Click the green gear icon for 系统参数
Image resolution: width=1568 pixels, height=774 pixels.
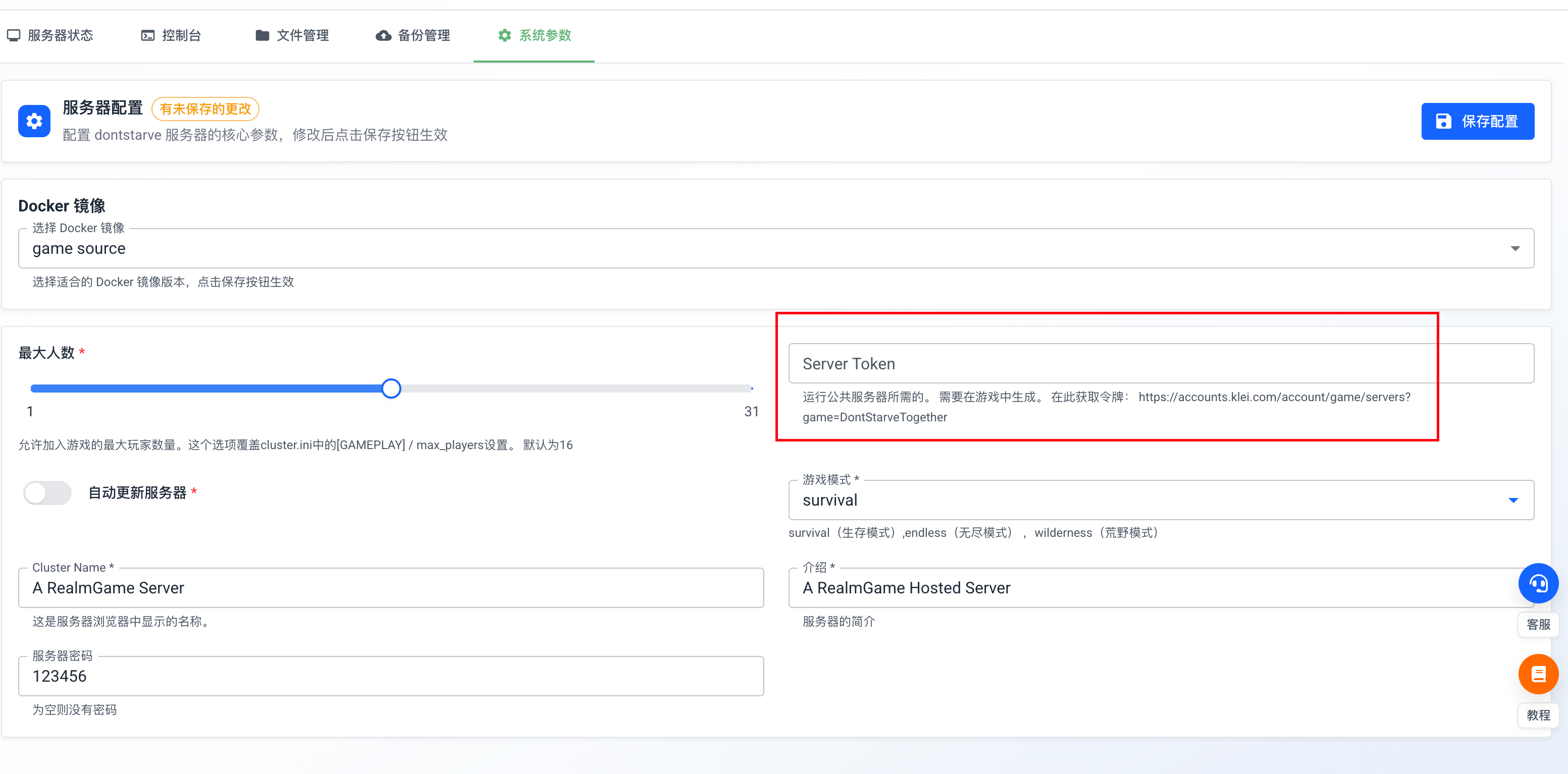tap(505, 35)
